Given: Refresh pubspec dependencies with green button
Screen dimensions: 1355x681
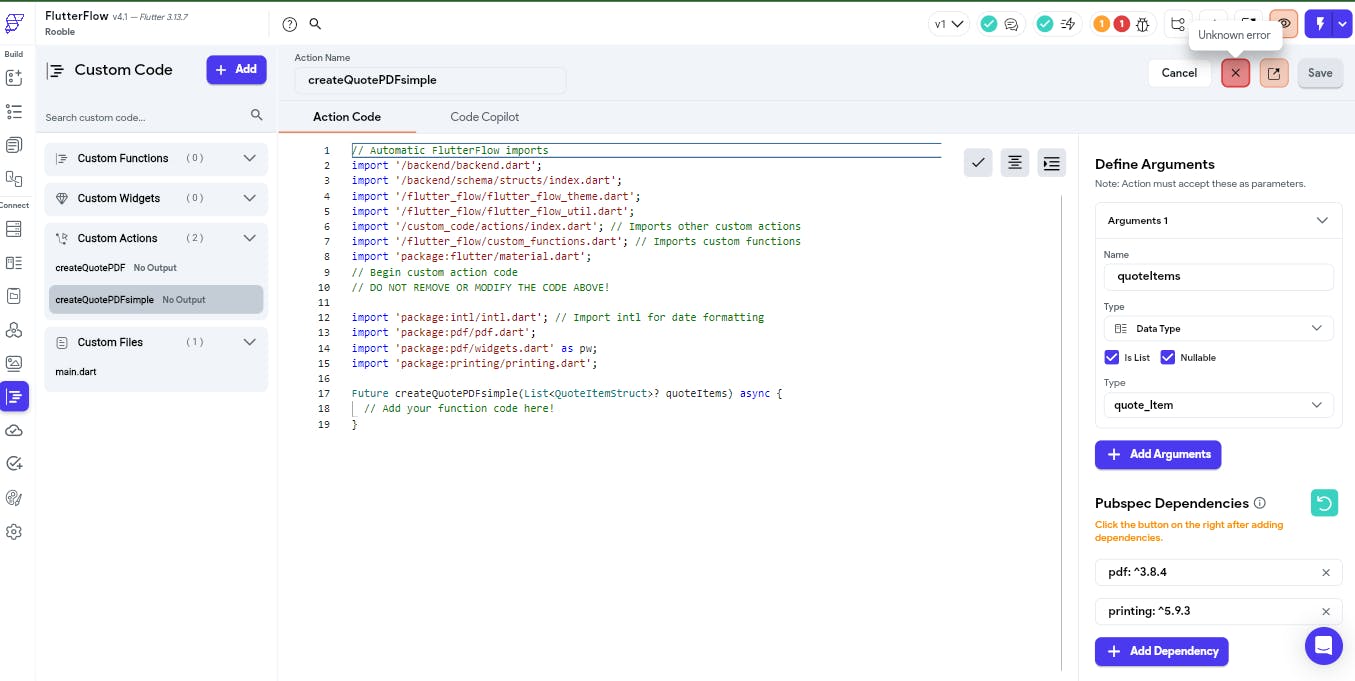Looking at the screenshot, I should pyautogui.click(x=1324, y=503).
